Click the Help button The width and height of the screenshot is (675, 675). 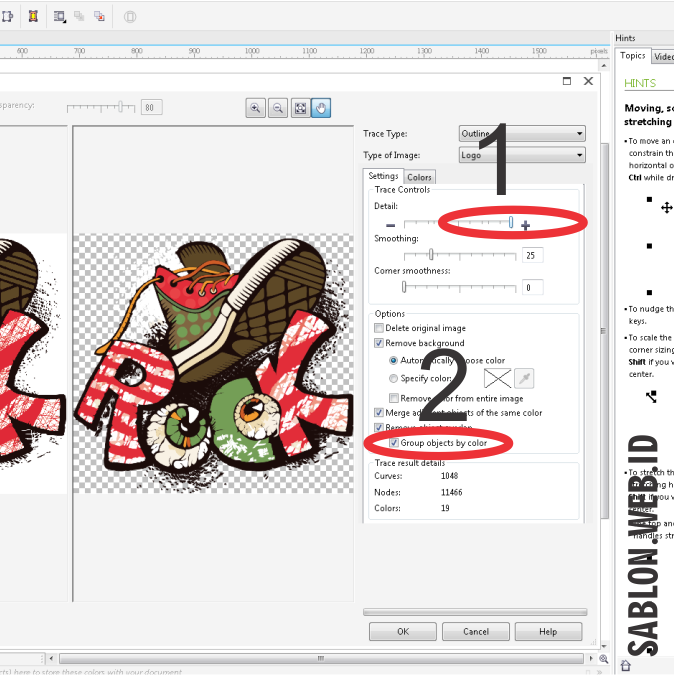pos(548,632)
